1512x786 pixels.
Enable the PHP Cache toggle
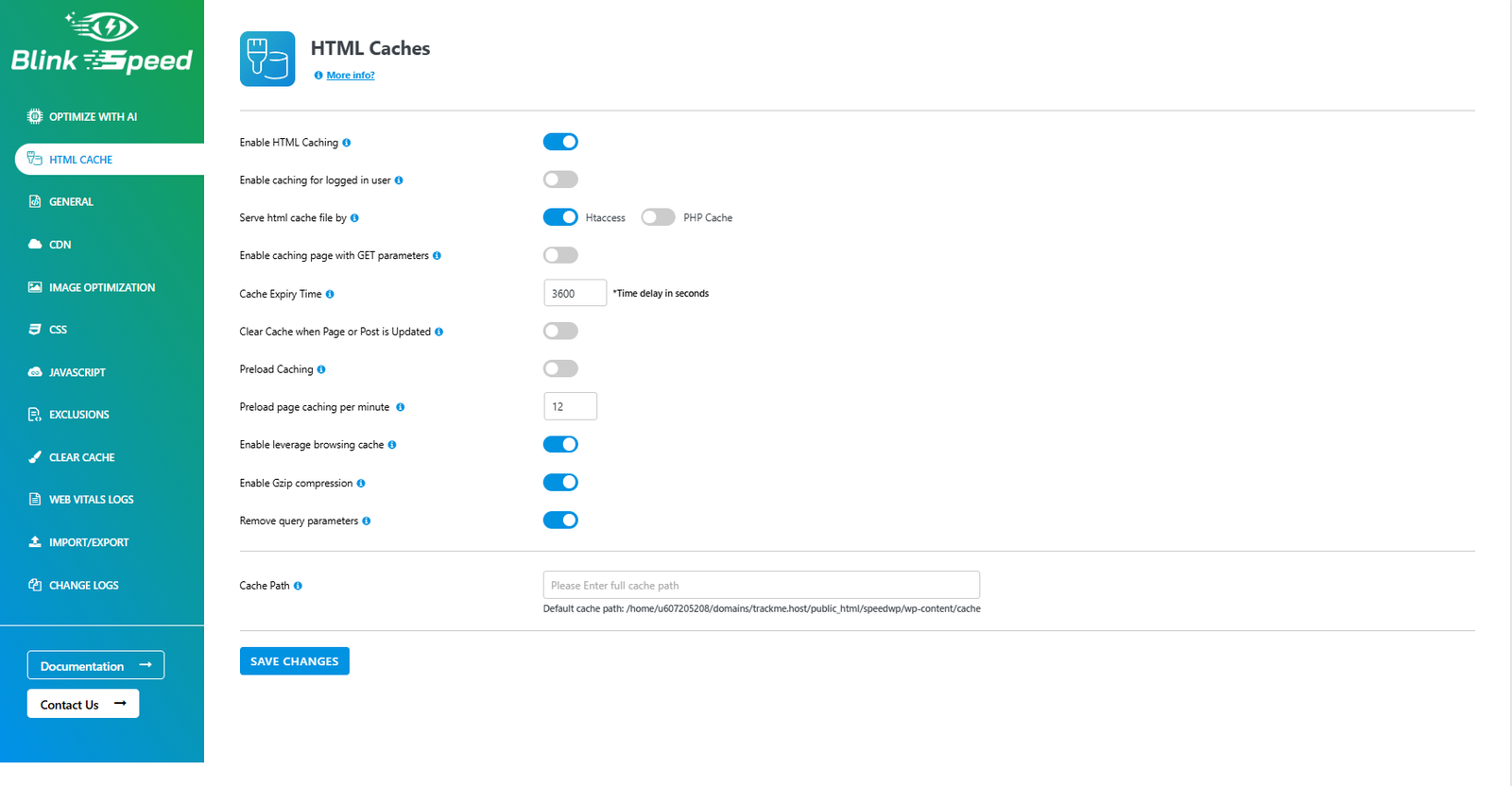pos(658,217)
